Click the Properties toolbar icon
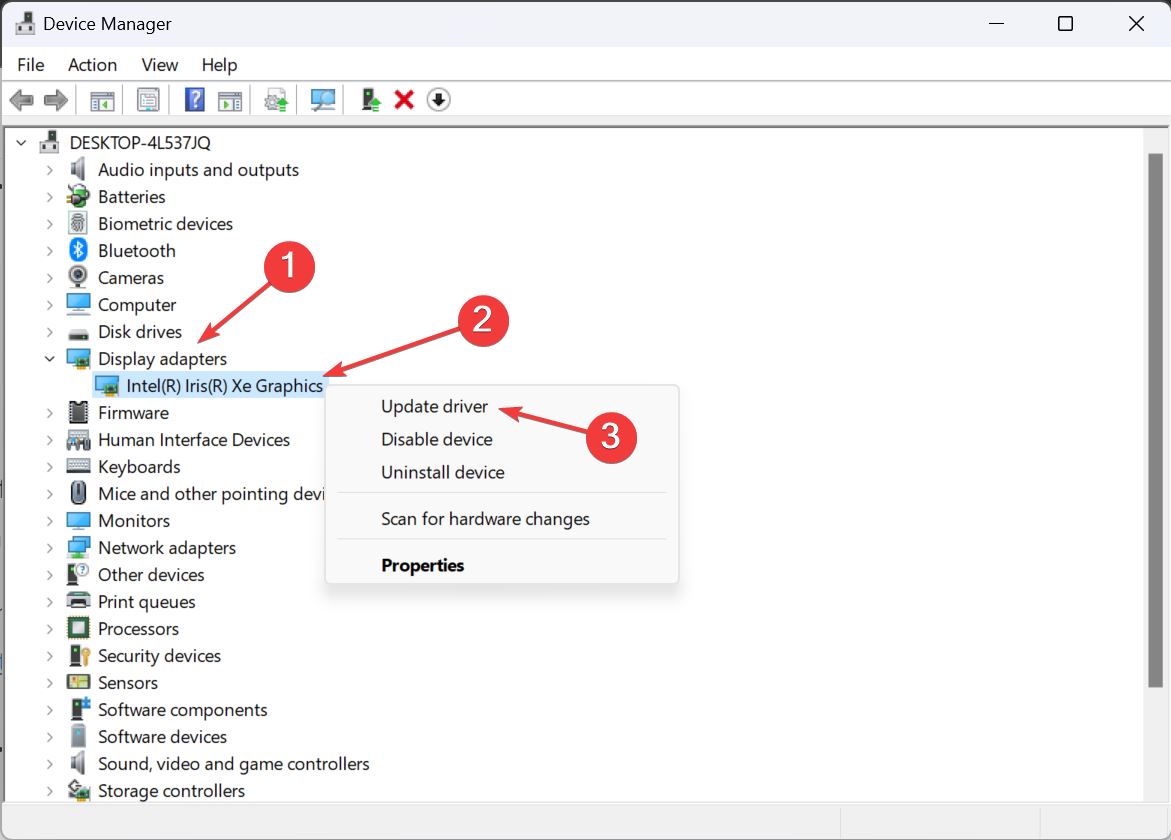This screenshot has height=840, width=1171. (149, 100)
